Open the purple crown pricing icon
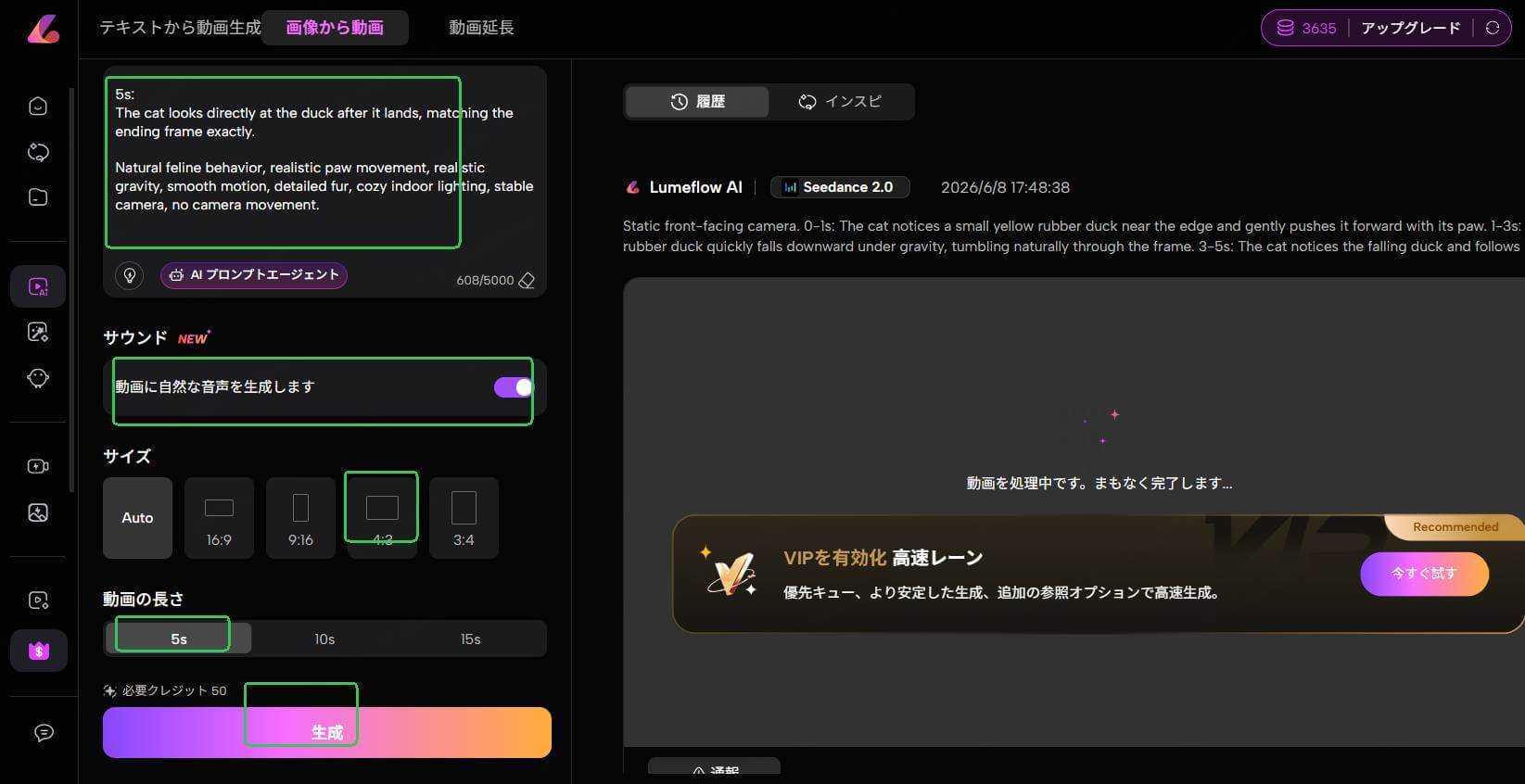 click(39, 651)
